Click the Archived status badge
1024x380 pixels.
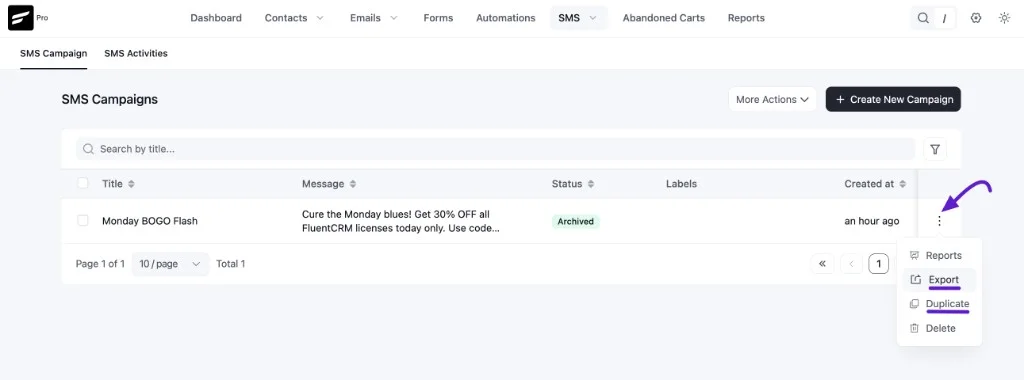575,221
